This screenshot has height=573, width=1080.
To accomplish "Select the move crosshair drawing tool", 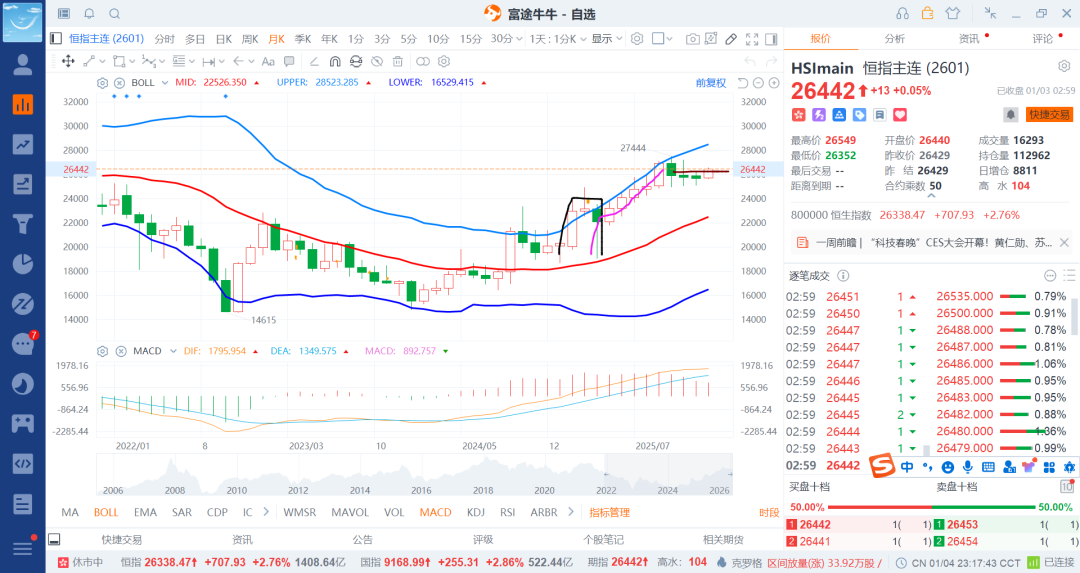I will tap(68, 61).
